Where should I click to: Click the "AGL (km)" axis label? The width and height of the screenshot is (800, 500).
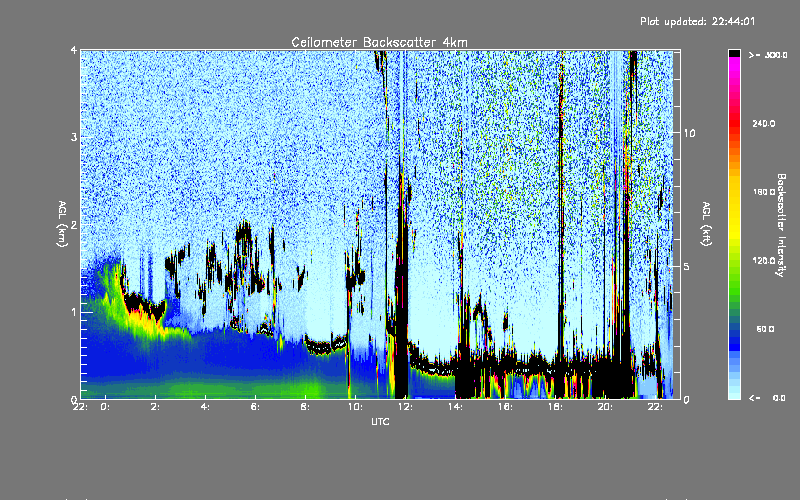click(x=62, y=224)
